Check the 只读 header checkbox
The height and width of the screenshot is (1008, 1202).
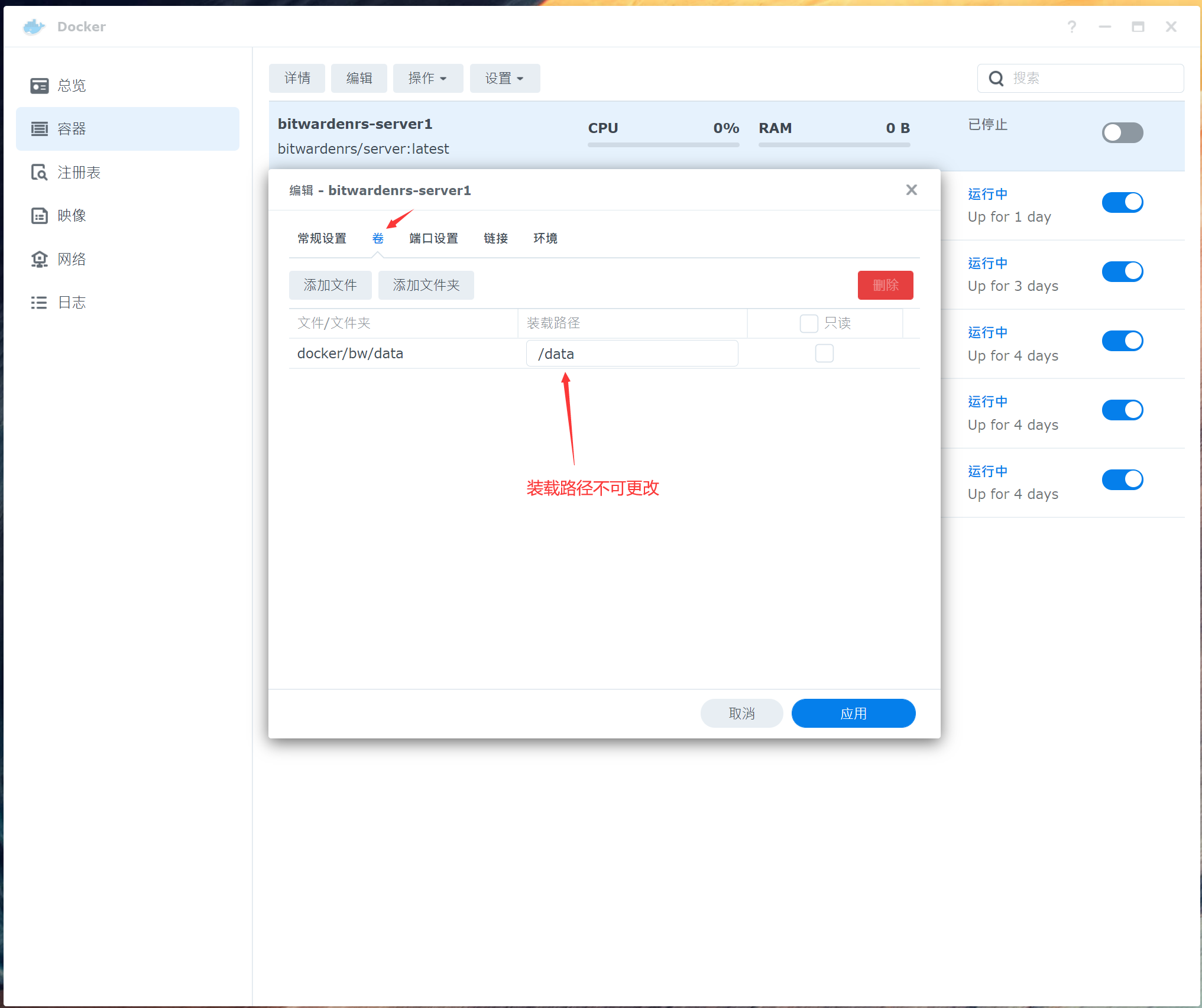pos(808,323)
